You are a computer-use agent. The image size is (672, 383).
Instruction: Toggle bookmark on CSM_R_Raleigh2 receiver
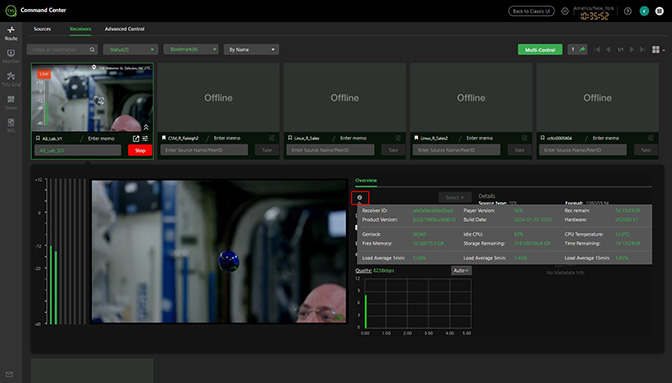tap(164, 138)
